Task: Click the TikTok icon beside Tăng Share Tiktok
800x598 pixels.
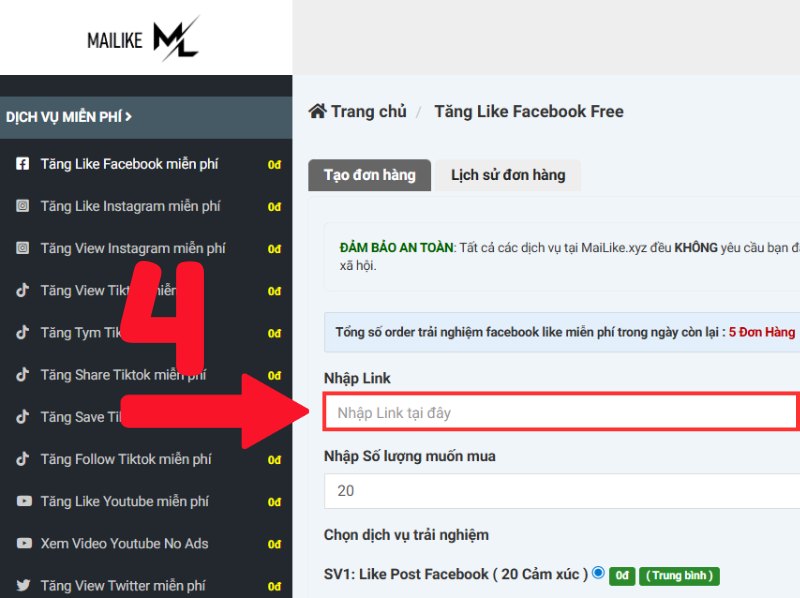Action: pyautogui.click(x=22, y=375)
